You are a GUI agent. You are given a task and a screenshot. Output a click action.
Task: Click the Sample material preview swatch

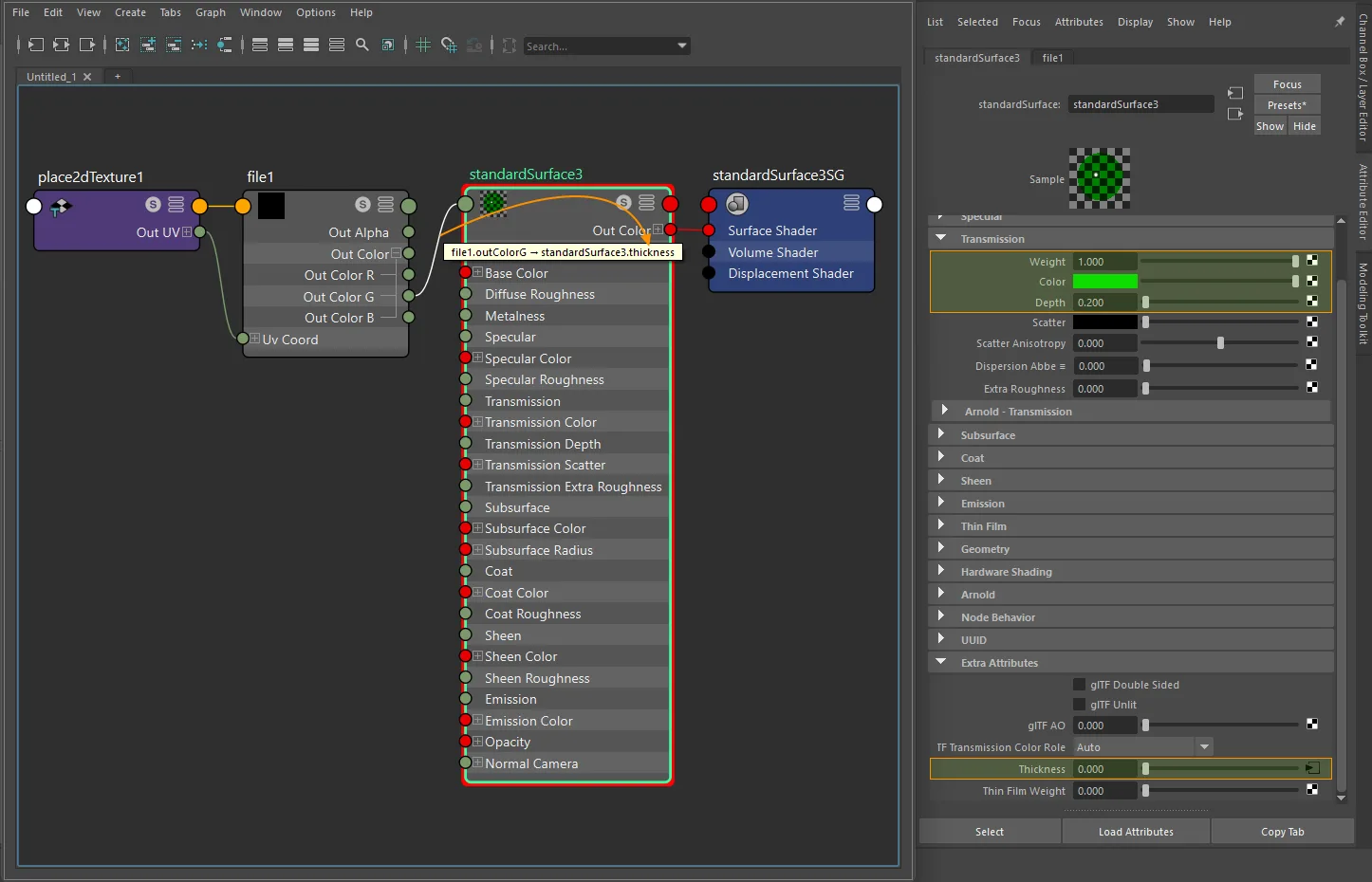point(1099,178)
